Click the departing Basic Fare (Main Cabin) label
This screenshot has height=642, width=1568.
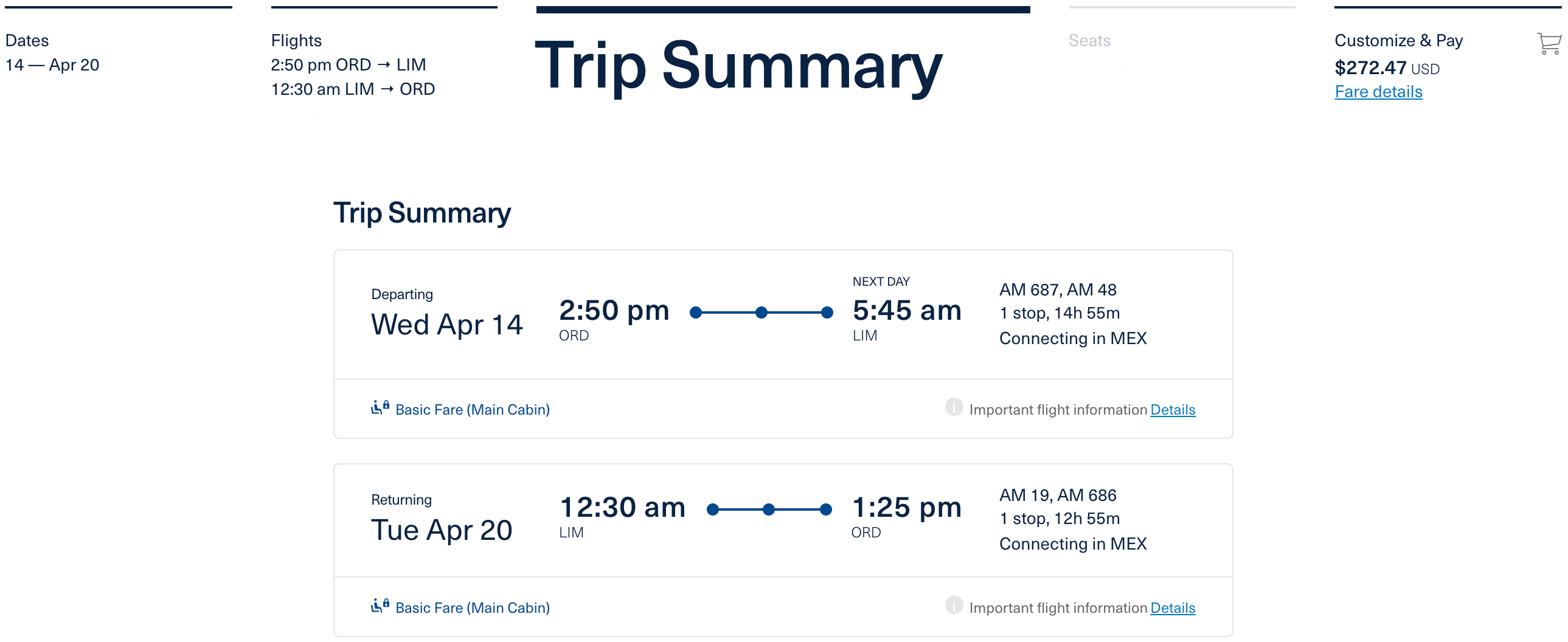(473, 410)
